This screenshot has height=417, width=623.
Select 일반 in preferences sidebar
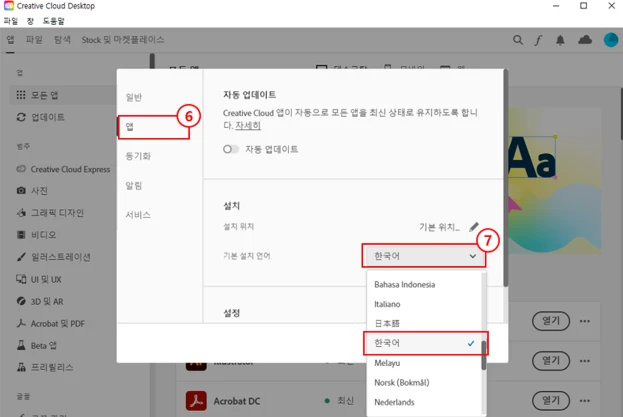(134, 97)
